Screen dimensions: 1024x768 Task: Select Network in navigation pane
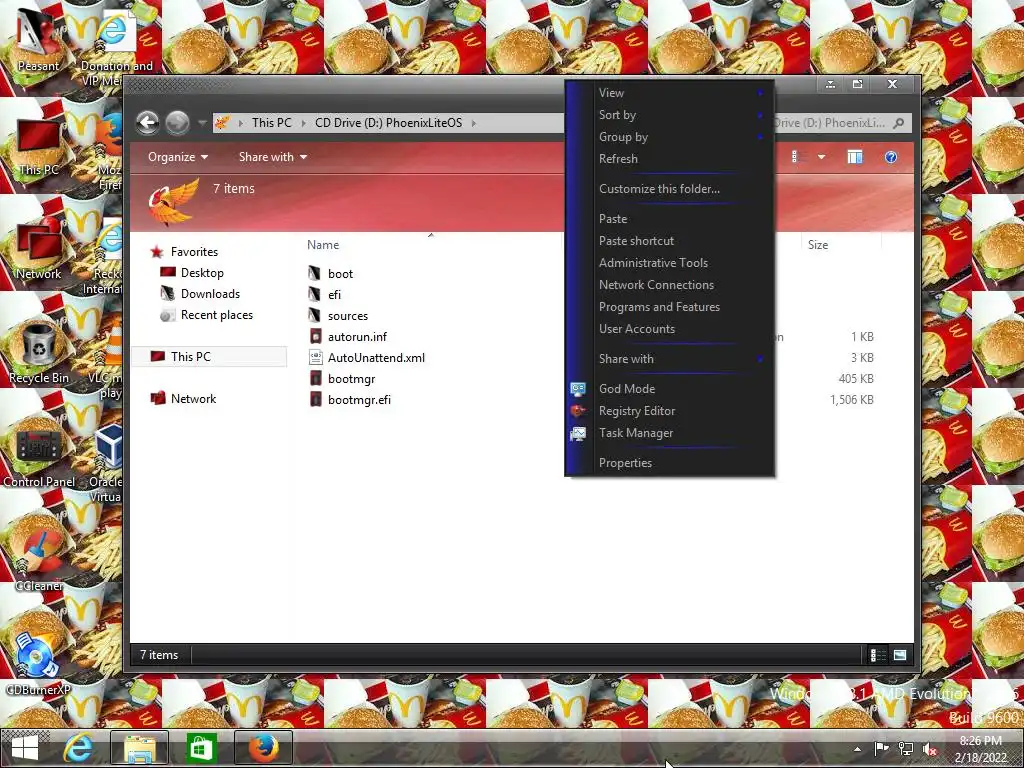193,398
